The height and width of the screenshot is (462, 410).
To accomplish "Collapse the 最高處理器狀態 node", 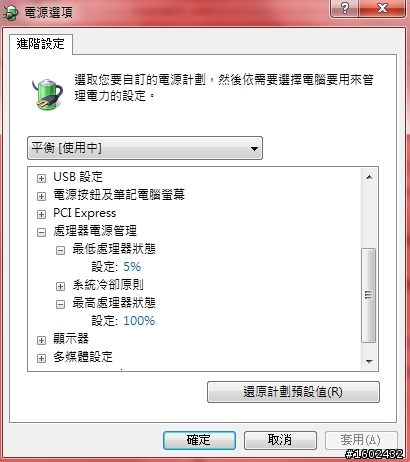I will [x=60, y=304].
